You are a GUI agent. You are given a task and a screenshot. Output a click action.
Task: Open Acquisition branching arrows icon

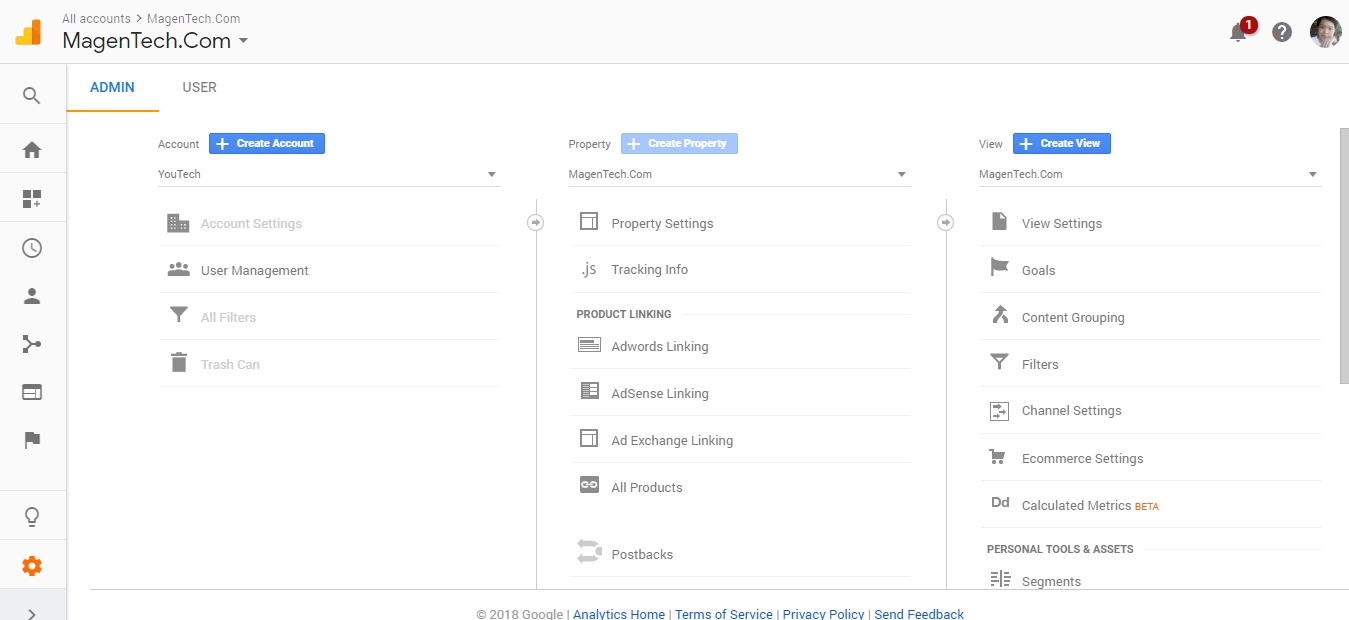32,344
